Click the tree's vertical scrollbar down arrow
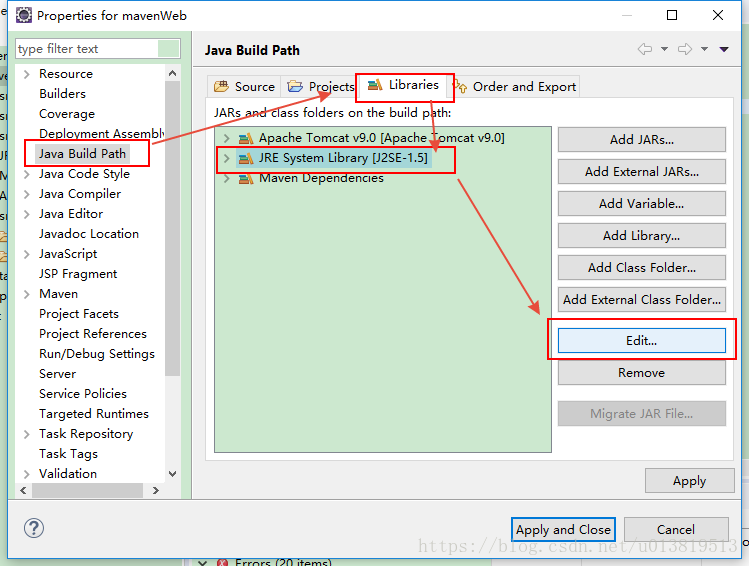 click(172, 474)
